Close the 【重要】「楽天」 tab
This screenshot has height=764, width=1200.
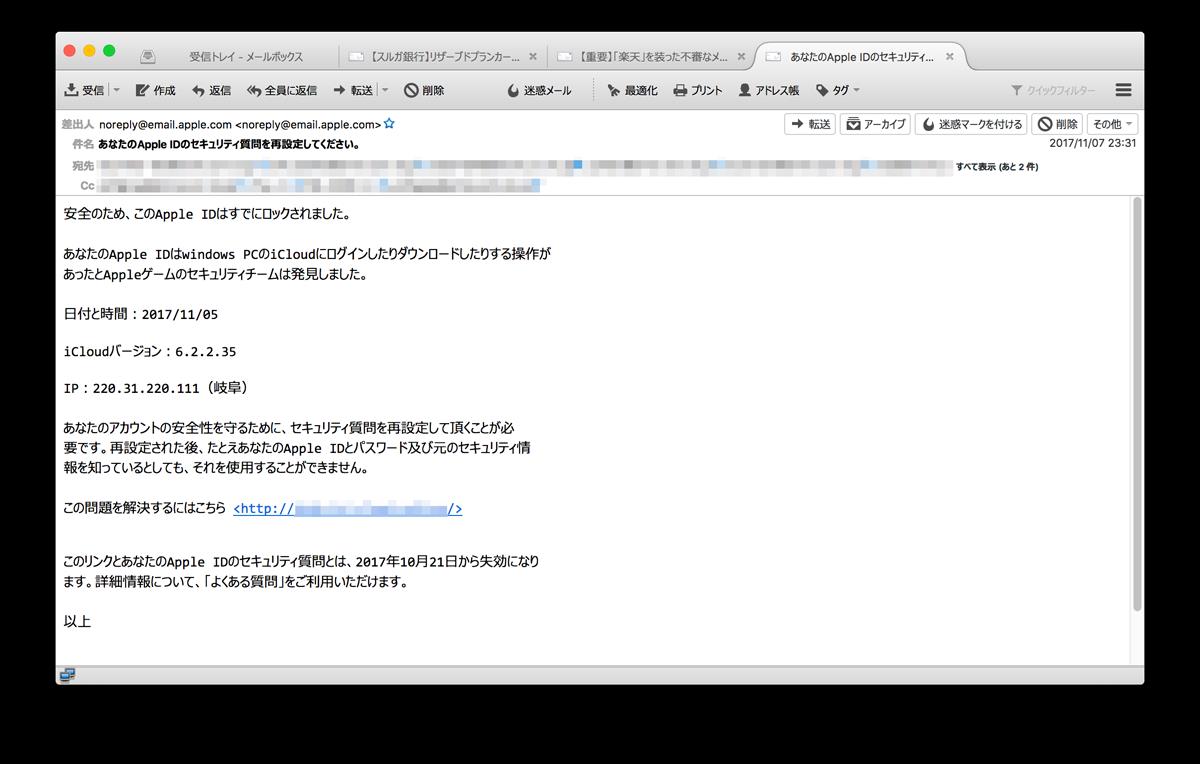[740, 57]
